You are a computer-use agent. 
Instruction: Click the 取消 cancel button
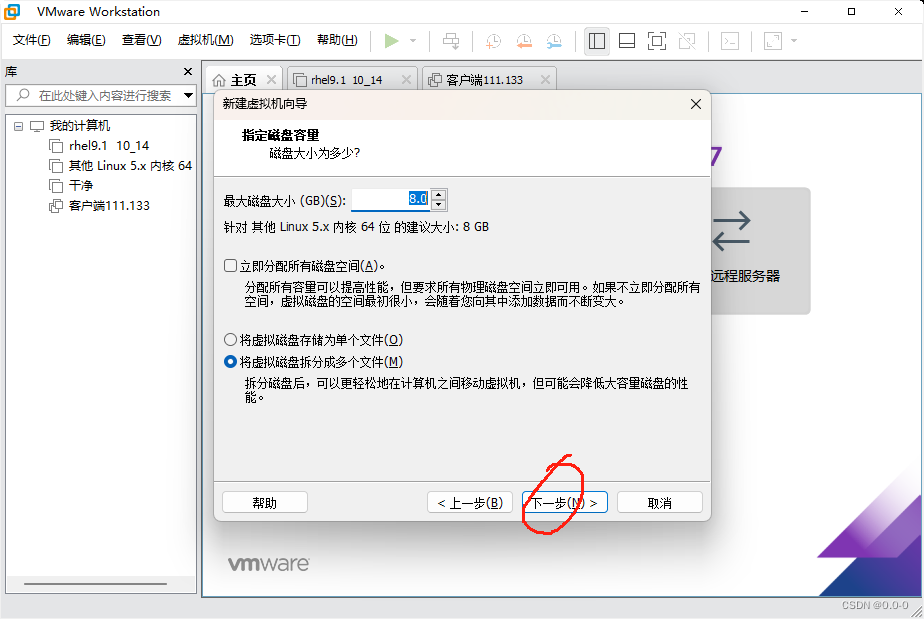coord(659,502)
